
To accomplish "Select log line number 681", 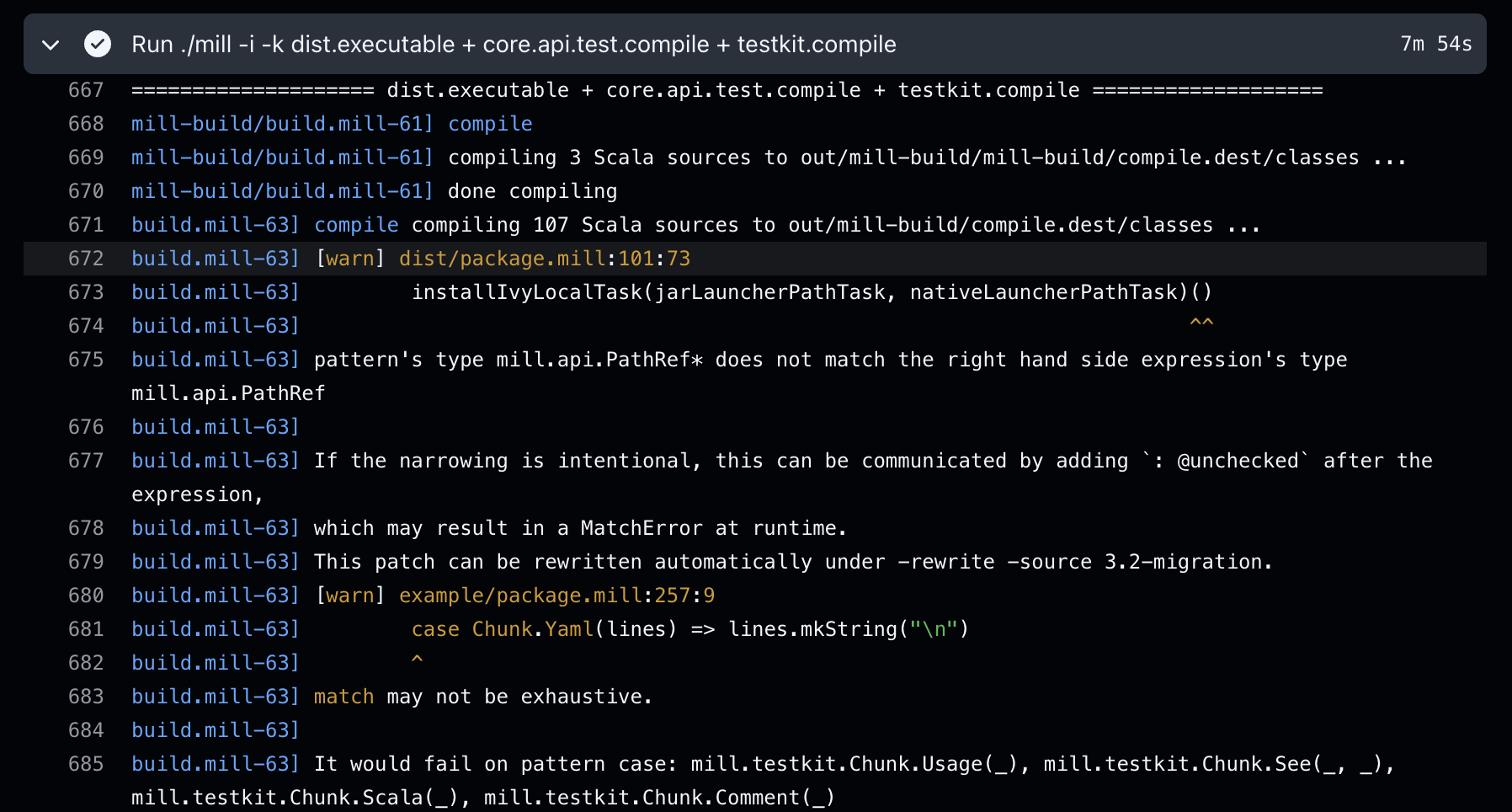I will (86, 629).
